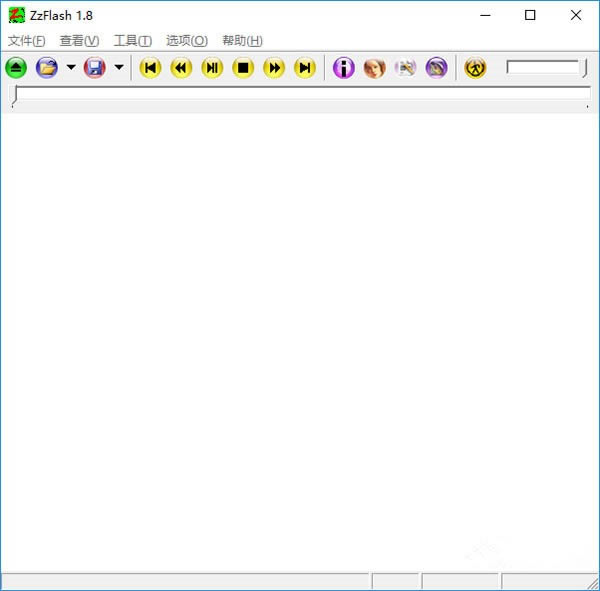Open a file with the folder icon
The height and width of the screenshot is (591, 600).
click(47, 68)
